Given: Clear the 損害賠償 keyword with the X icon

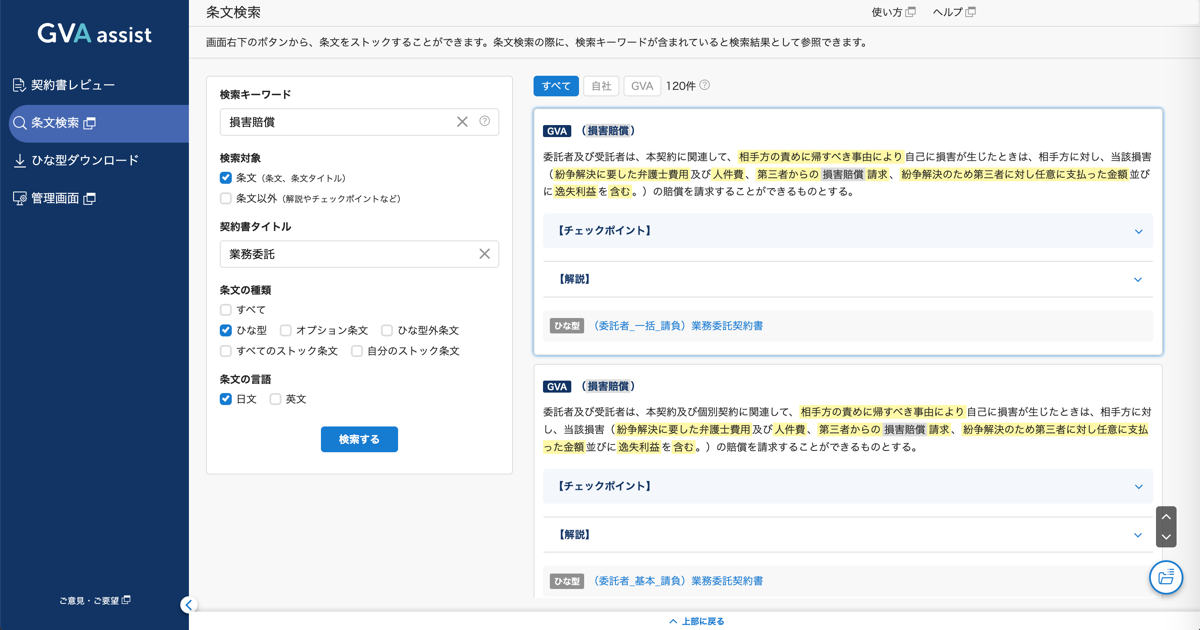Looking at the screenshot, I should (x=462, y=122).
